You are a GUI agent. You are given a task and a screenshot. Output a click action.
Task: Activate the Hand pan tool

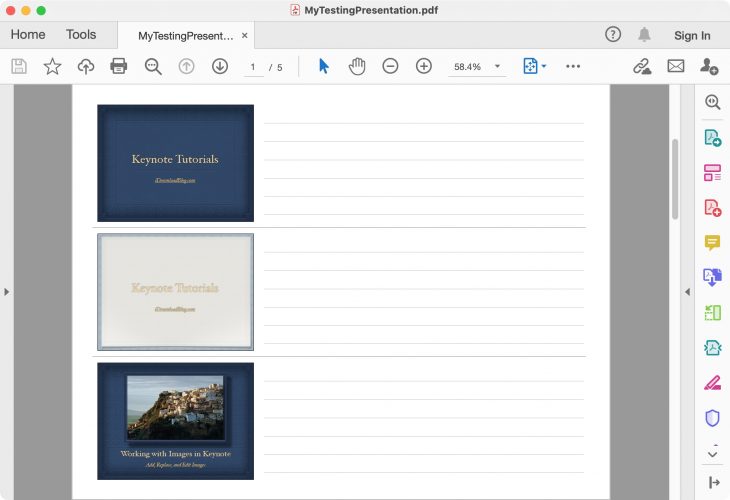pyautogui.click(x=357, y=66)
